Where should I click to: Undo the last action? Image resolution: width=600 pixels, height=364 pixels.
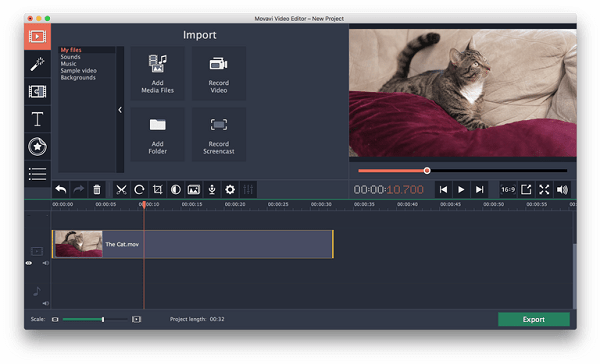click(x=61, y=189)
